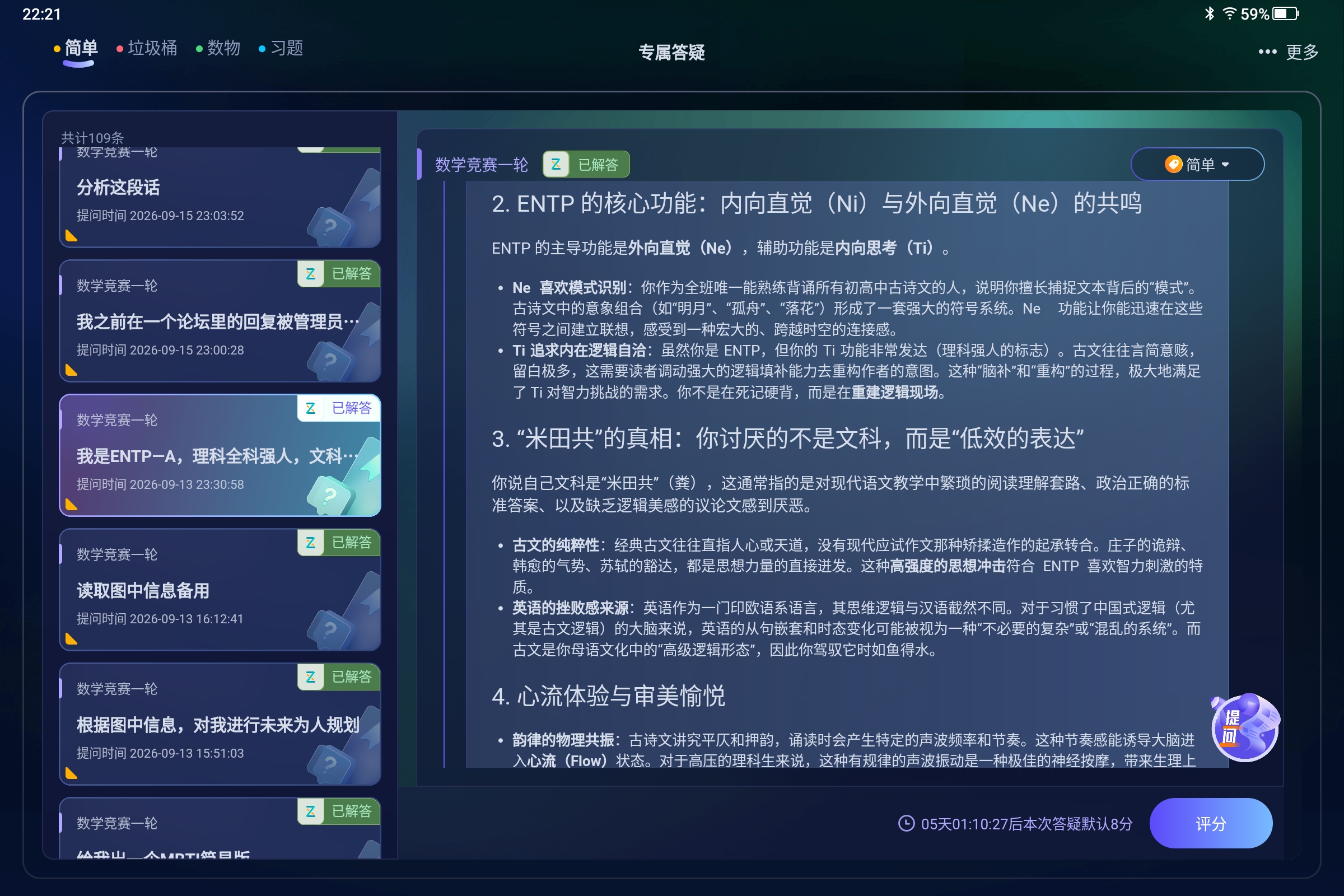Viewport: 1344px width, 896px height.
Task: Click the question-mark graphic on 分析这段话 card
Action: click(x=330, y=227)
